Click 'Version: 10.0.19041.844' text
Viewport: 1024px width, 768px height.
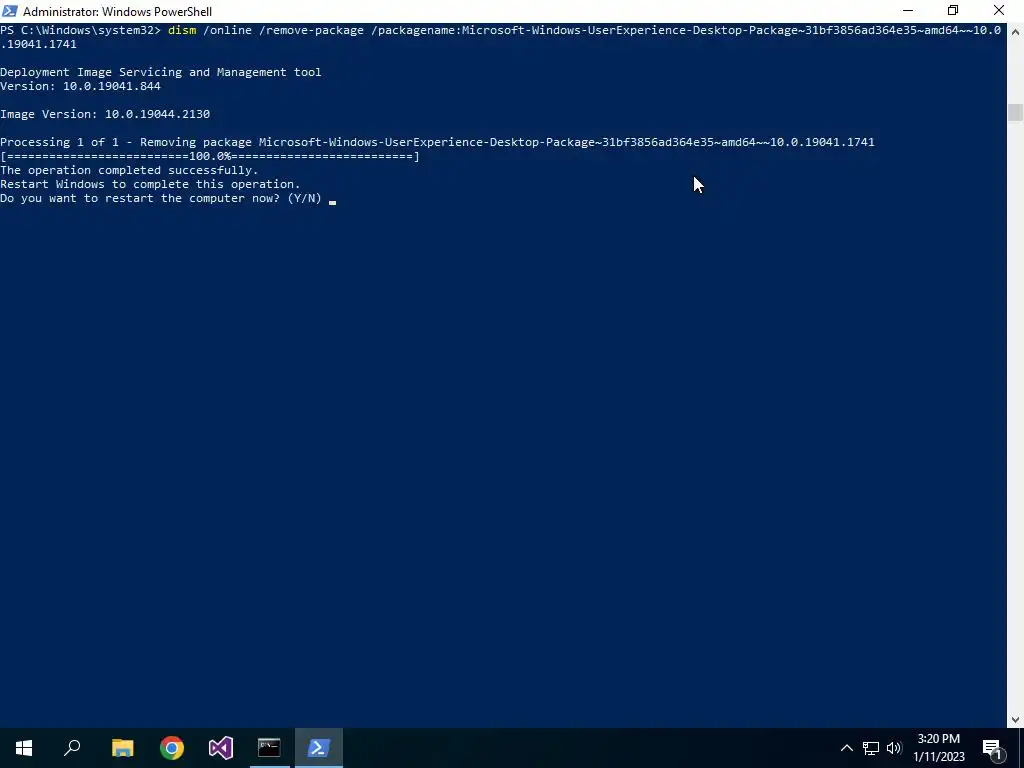pos(80,86)
